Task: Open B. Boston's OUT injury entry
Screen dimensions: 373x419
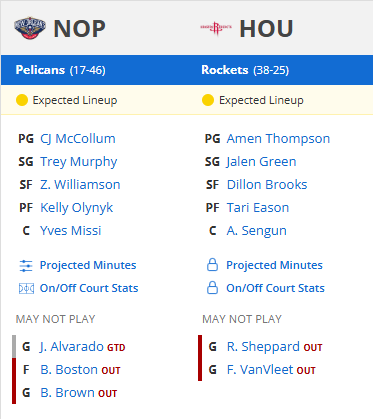Action: [x=80, y=370]
